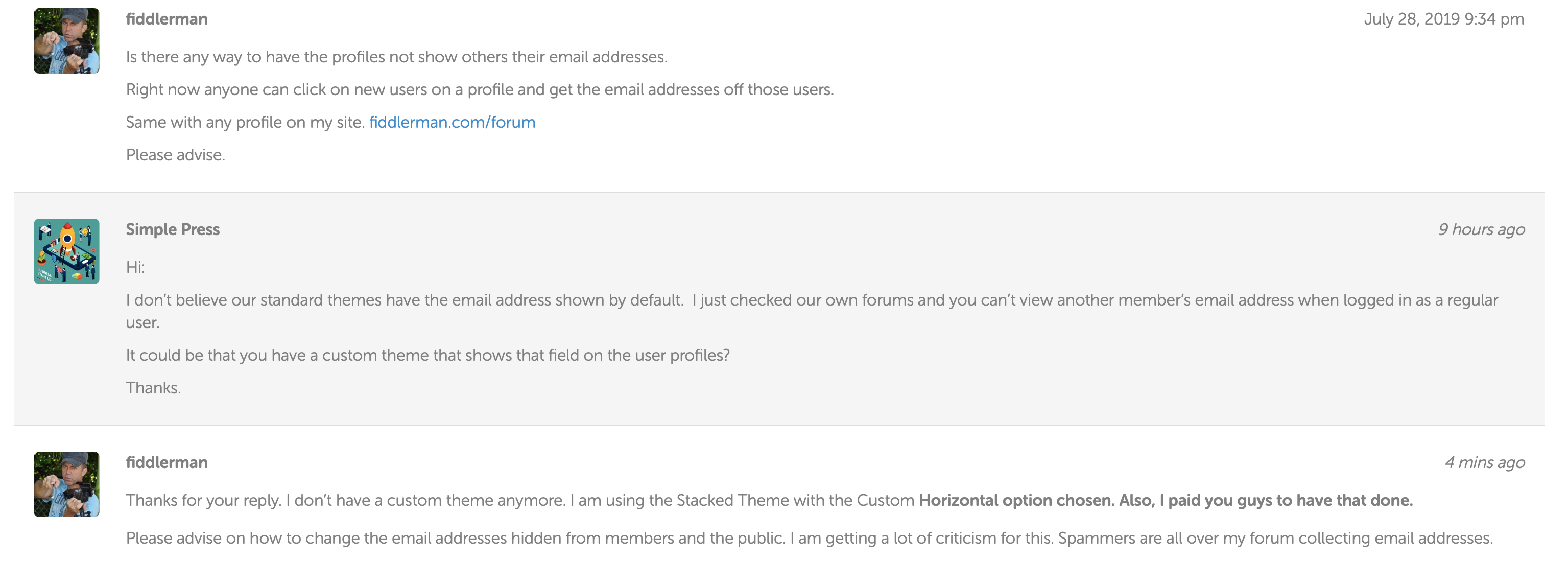Click the Simple Press rocket avatar
The height and width of the screenshot is (561, 1568).
[66, 251]
